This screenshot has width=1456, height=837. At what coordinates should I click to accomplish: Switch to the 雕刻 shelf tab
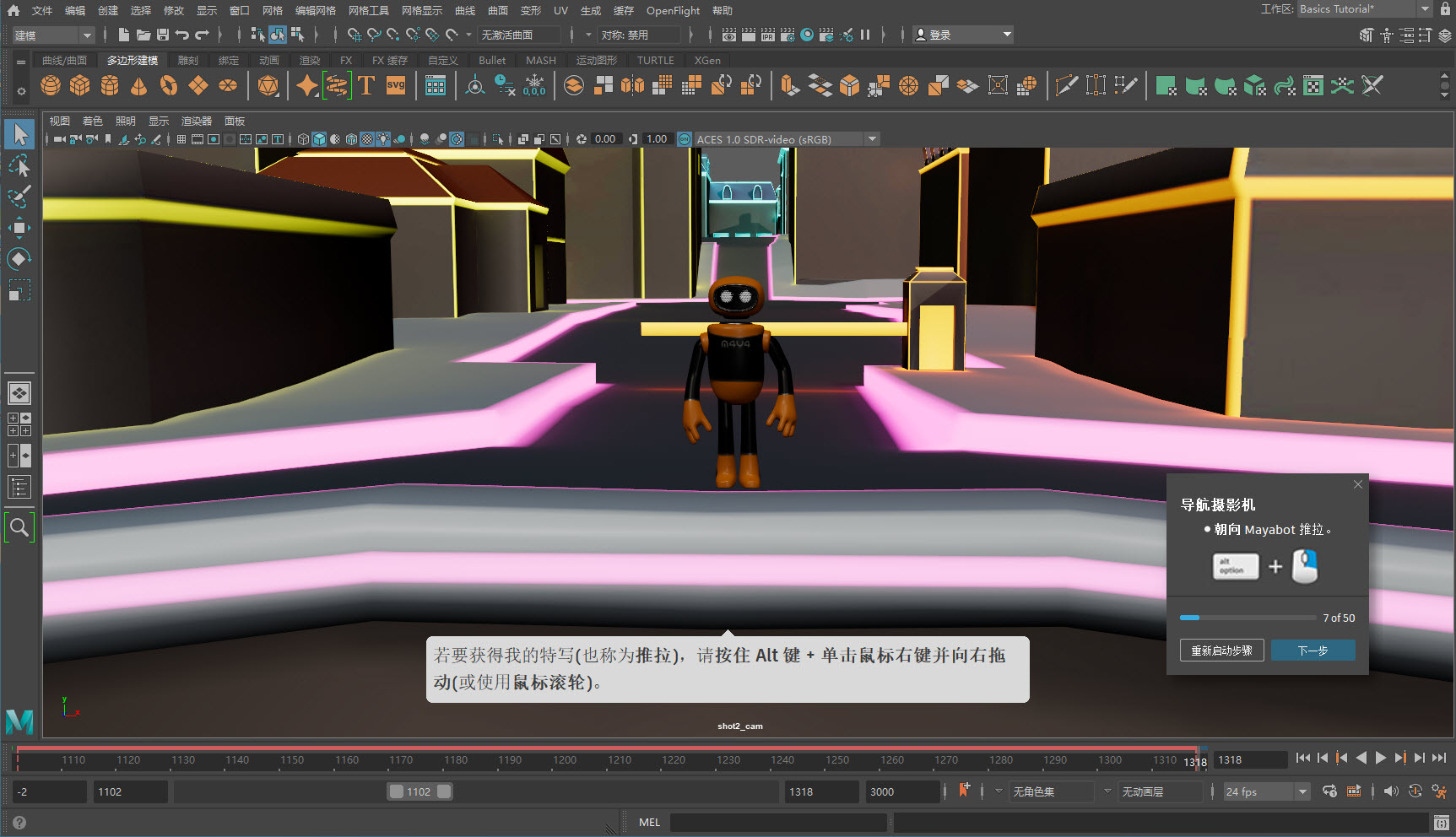[x=187, y=60]
